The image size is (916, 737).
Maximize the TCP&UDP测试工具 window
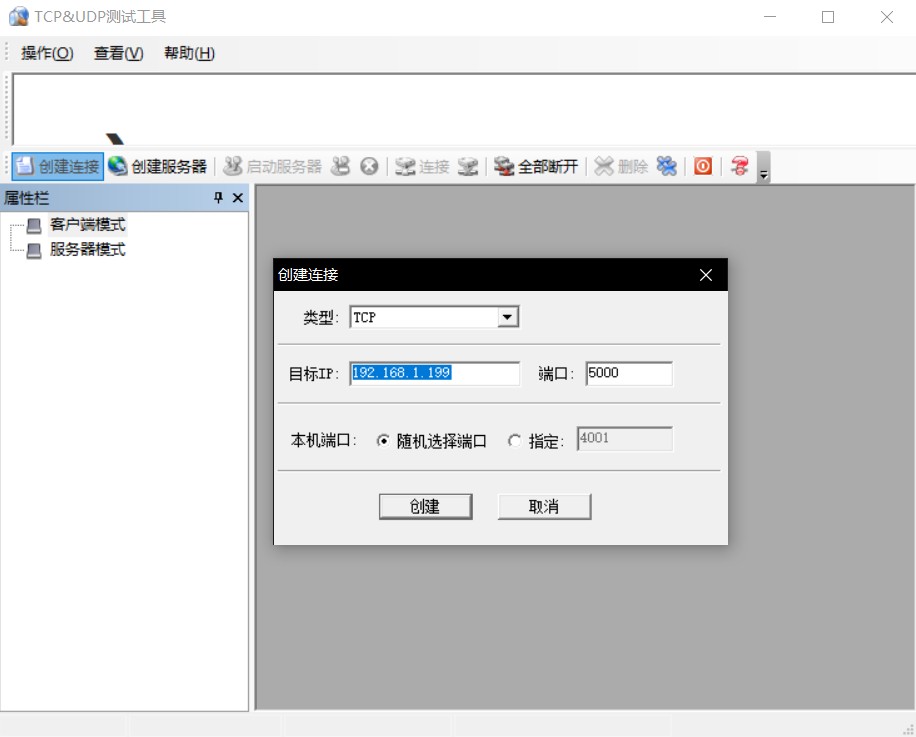(828, 17)
